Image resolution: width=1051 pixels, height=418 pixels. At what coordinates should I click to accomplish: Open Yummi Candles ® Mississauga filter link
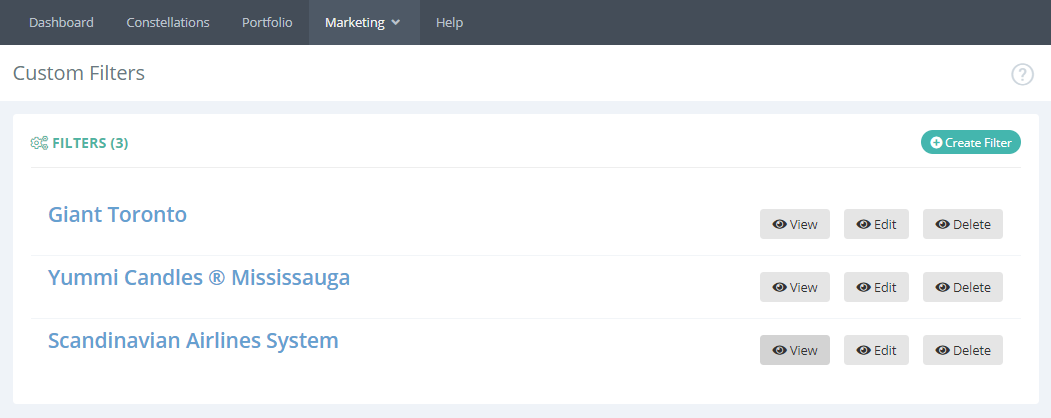[199, 277]
